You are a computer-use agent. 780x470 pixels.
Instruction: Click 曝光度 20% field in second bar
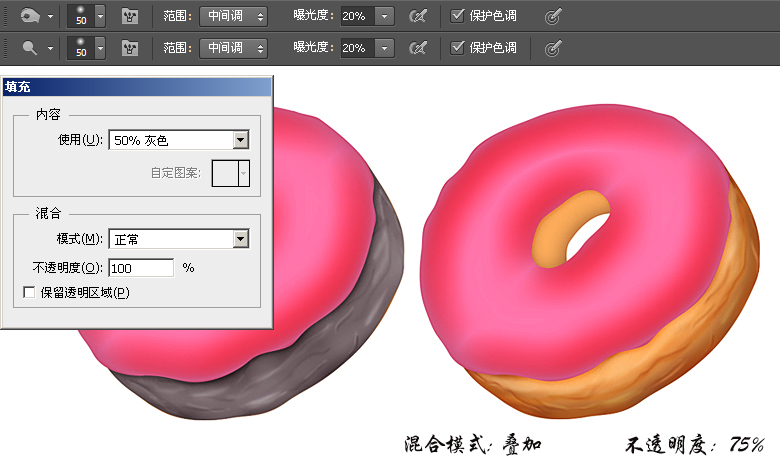pyautogui.click(x=357, y=48)
